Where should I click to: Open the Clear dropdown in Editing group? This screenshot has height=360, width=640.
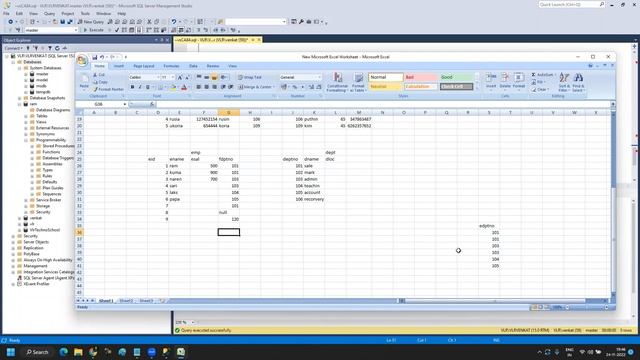tap(540, 89)
